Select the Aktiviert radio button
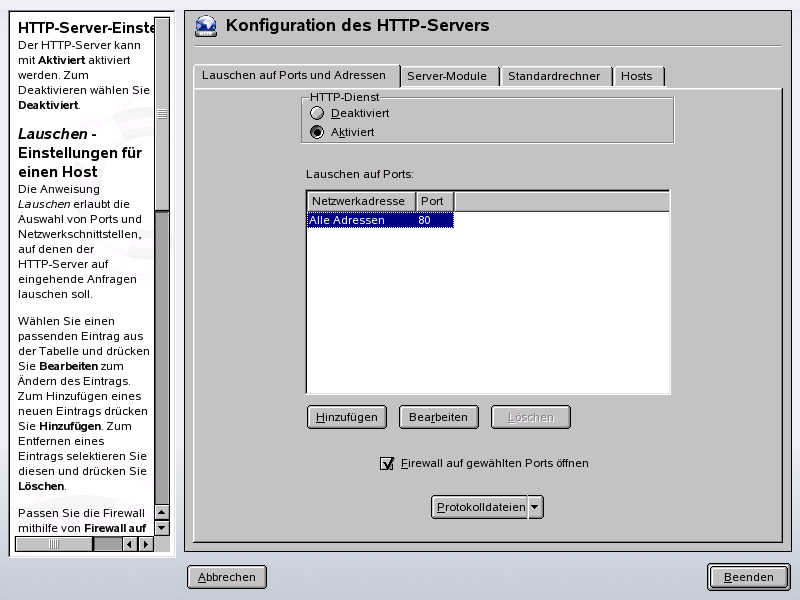 317,131
